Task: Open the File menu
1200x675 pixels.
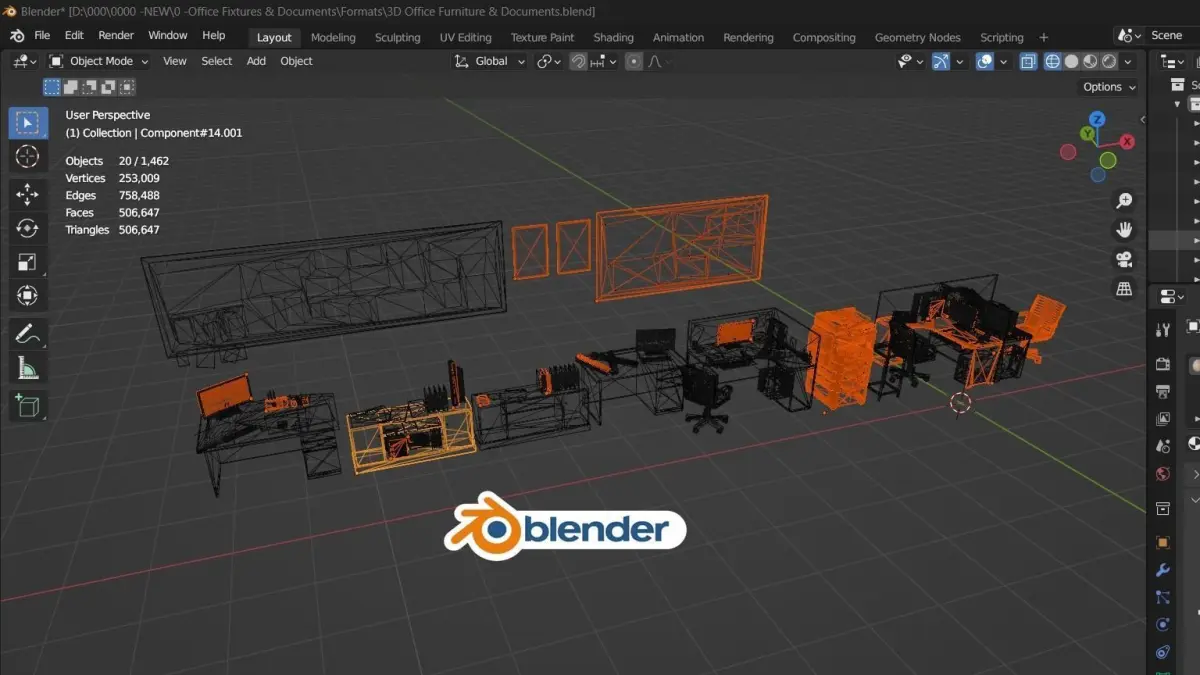Action: (x=42, y=36)
